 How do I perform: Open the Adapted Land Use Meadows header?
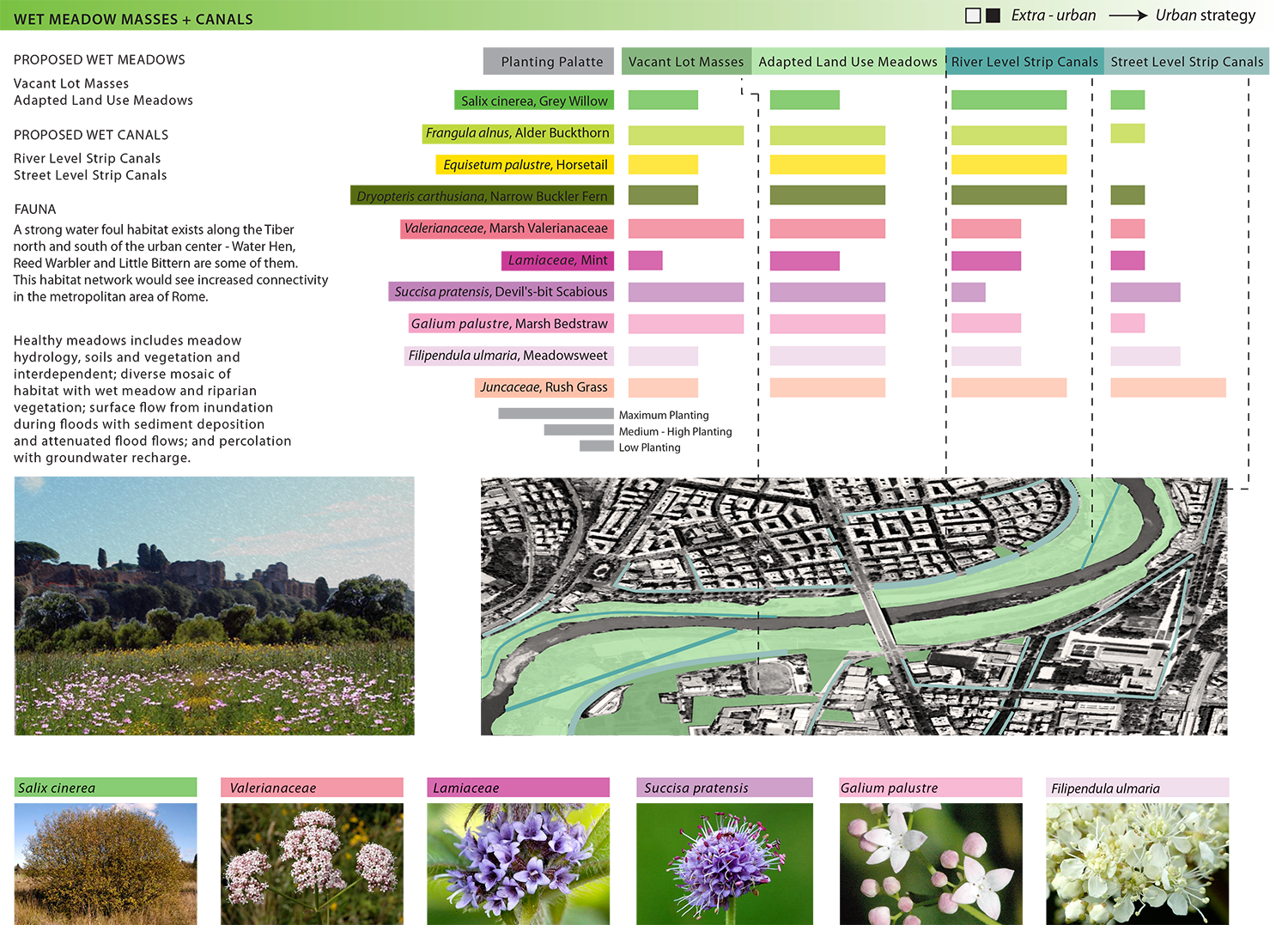(x=848, y=61)
